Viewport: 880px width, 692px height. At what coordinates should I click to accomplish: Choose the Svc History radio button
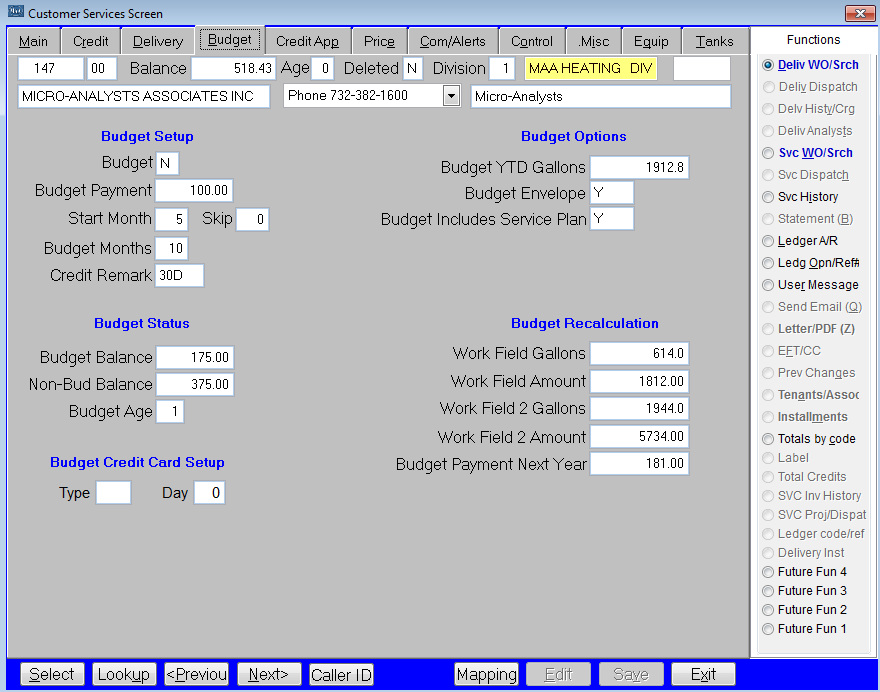[x=768, y=197]
